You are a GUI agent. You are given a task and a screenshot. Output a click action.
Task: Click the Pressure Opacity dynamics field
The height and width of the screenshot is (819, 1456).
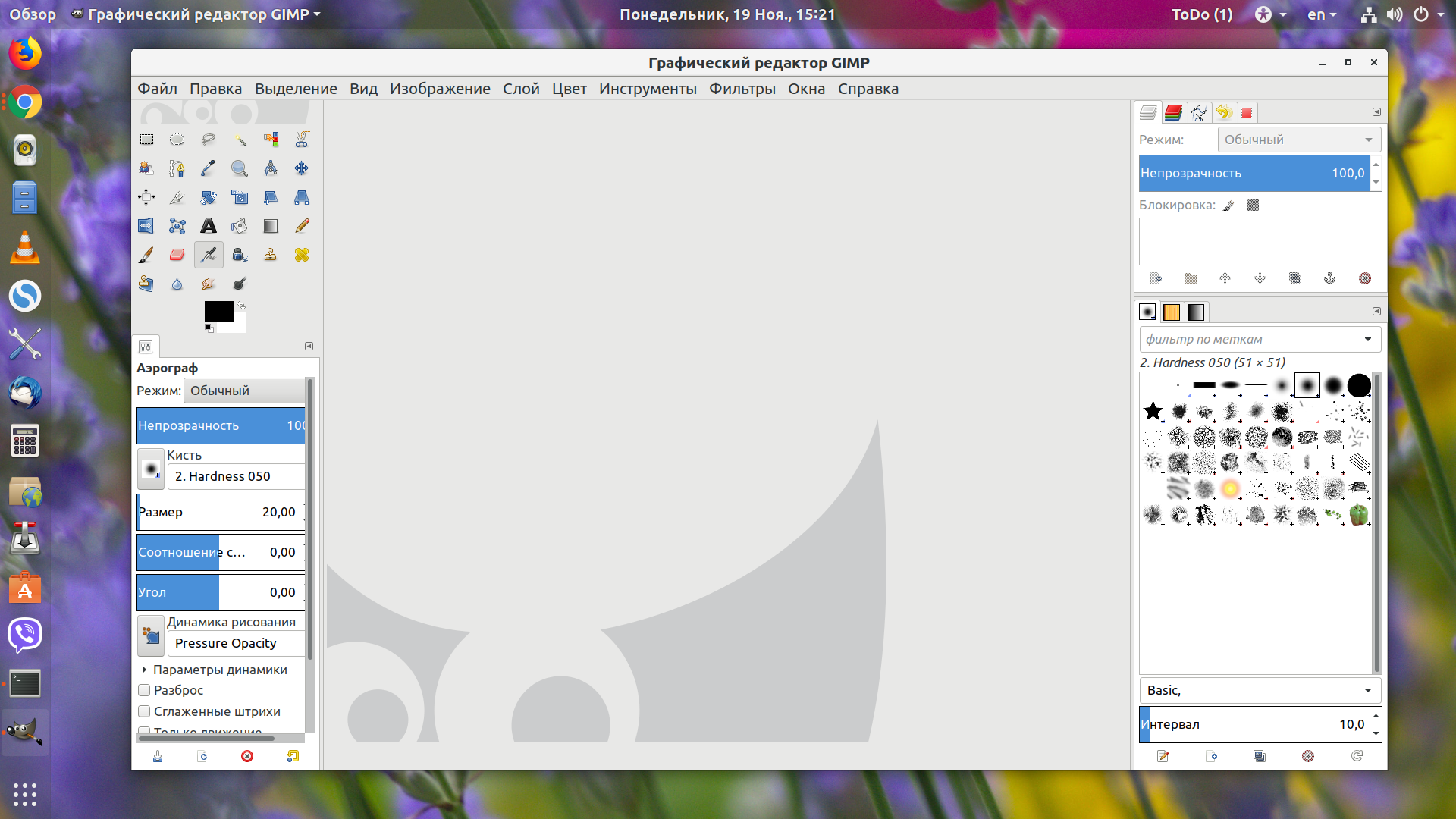point(236,643)
